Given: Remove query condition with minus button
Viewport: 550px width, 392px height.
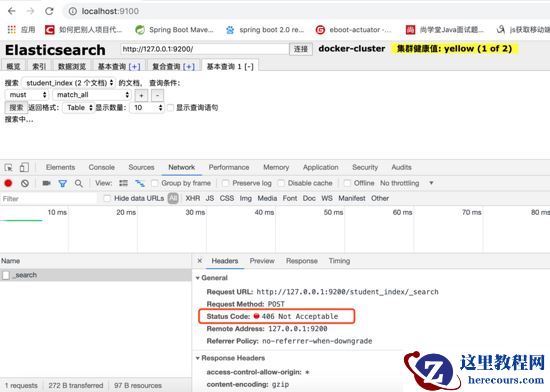Looking at the screenshot, I should 157,95.
